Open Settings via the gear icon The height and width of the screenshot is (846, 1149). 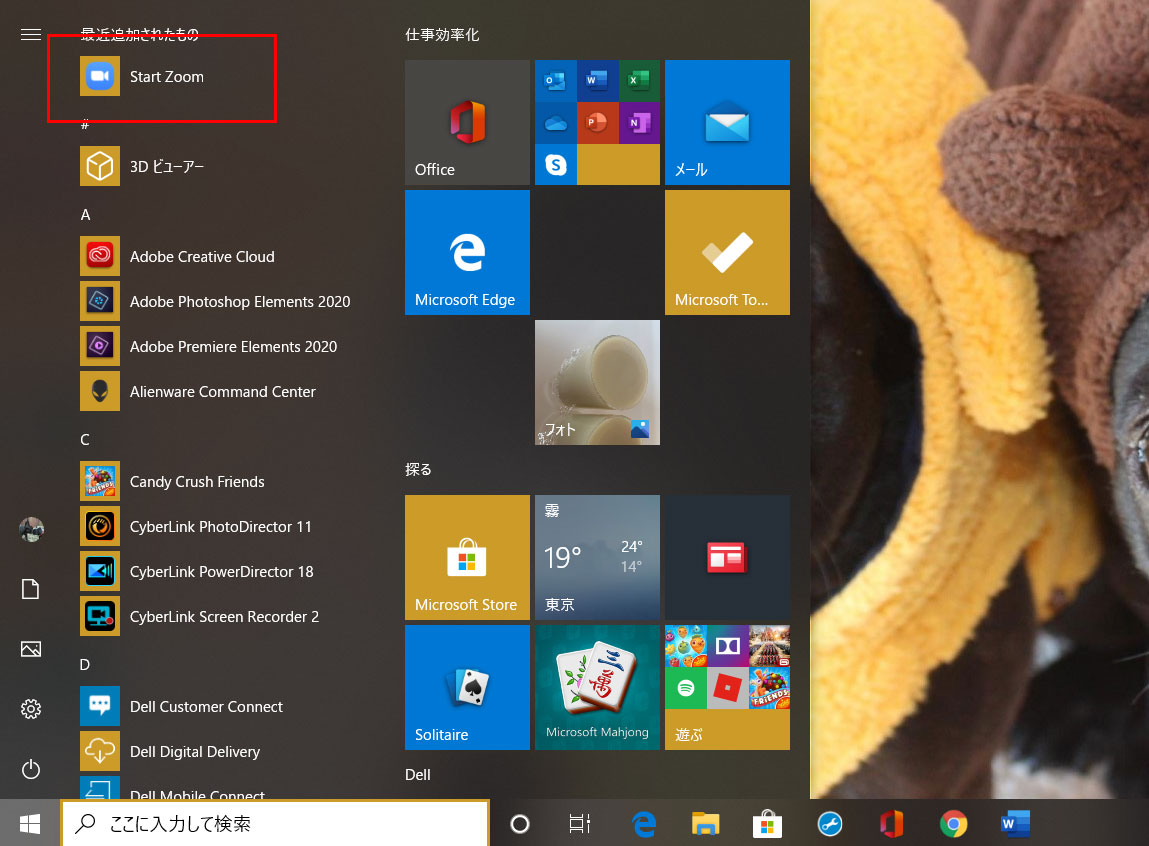[31, 709]
